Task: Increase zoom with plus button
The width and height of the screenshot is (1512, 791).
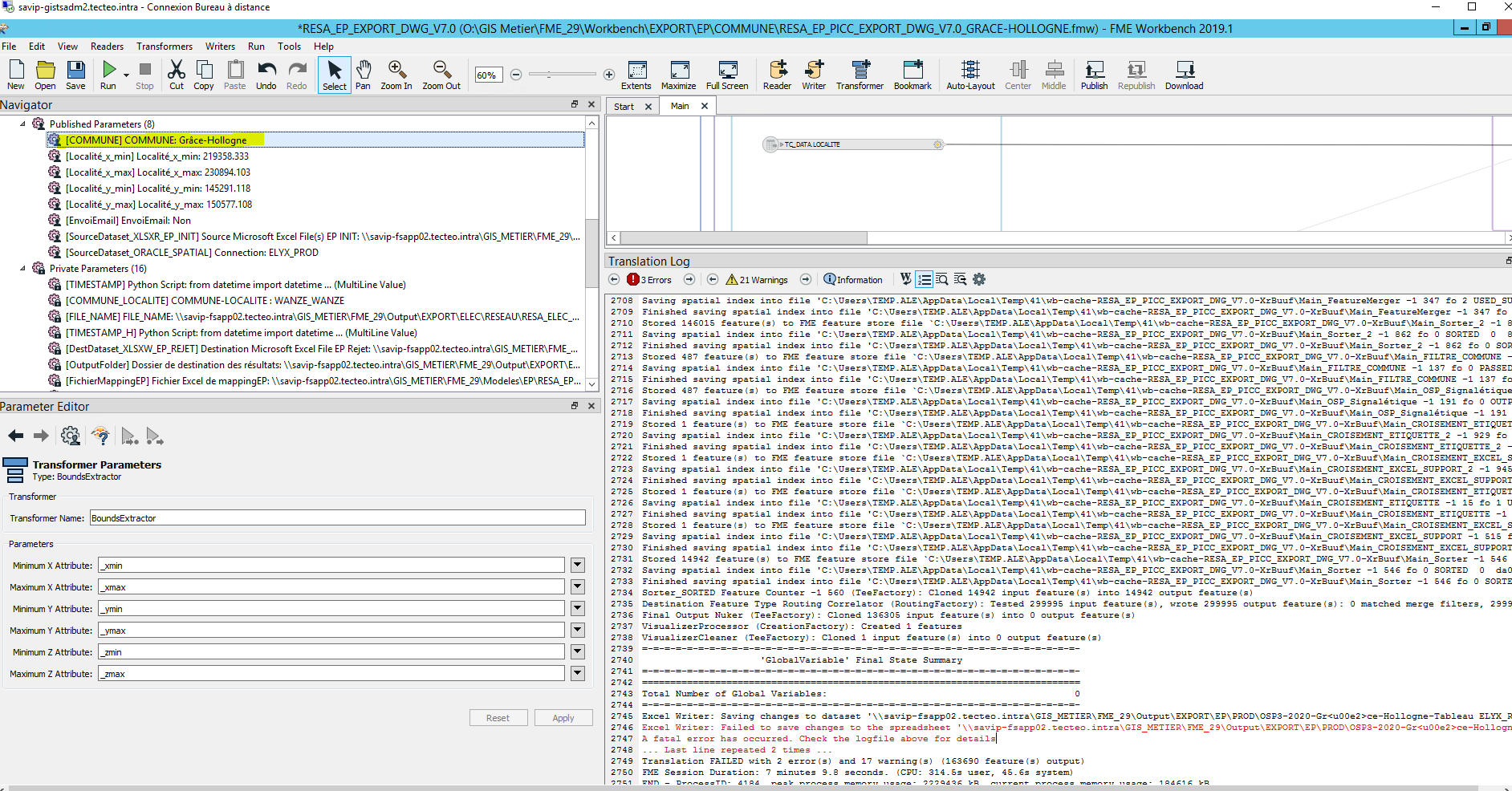Action: [609, 75]
